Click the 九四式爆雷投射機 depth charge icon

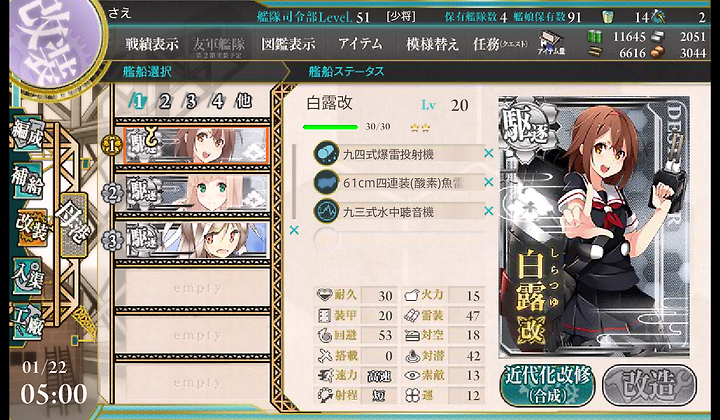click(326, 153)
